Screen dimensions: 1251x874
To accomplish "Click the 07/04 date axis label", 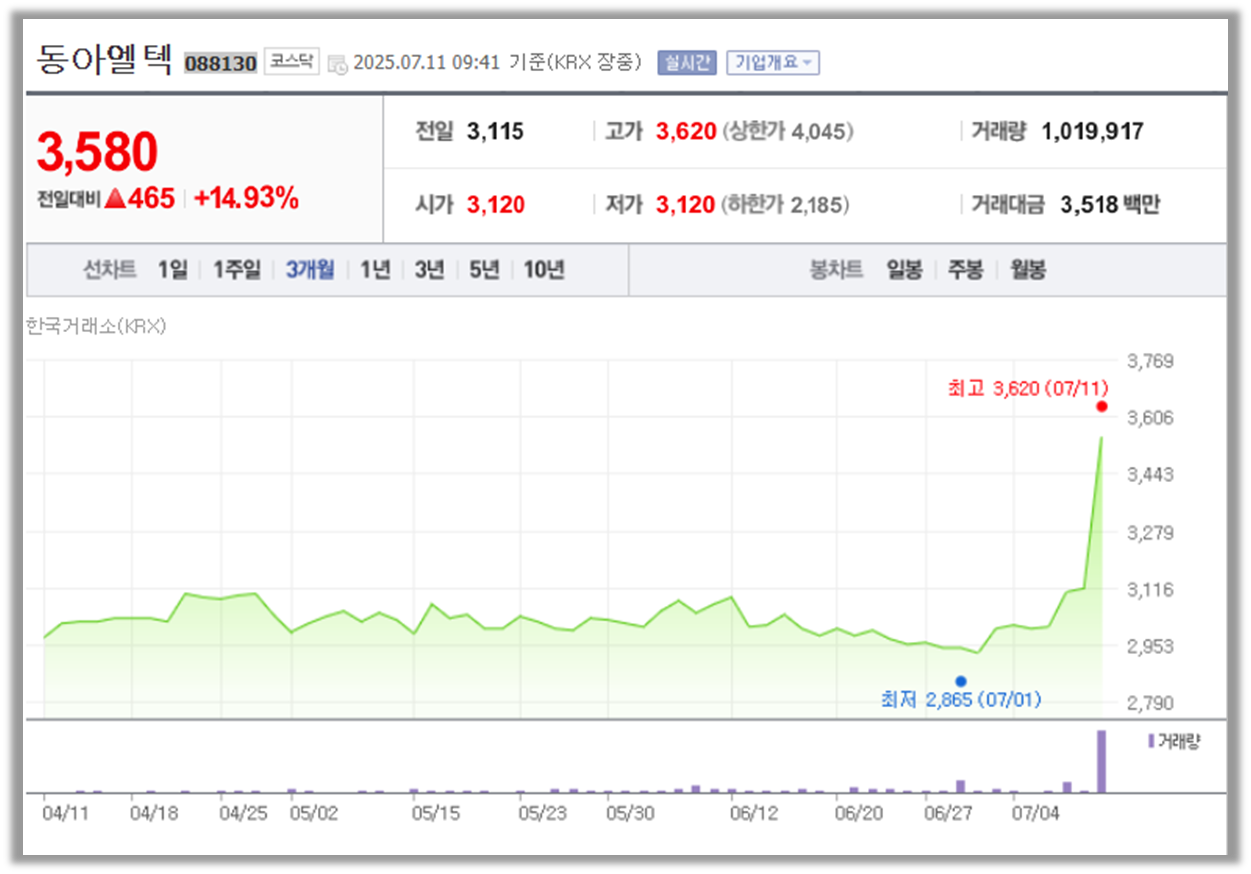I will tap(1036, 813).
